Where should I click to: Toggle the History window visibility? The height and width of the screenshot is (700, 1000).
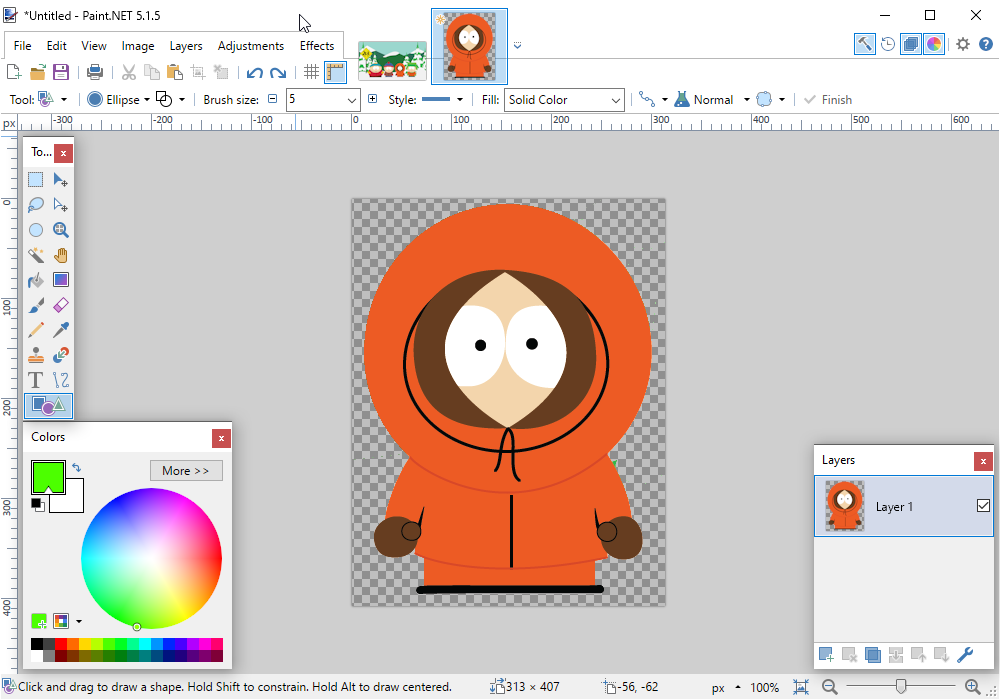[x=888, y=44]
